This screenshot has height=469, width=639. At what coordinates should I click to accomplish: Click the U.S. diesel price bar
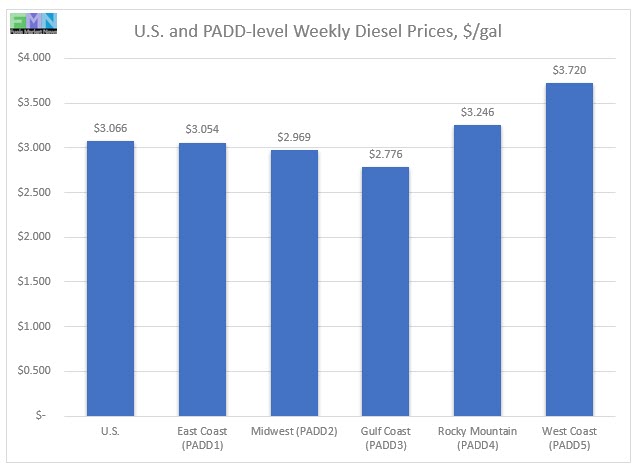pos(110,278)
